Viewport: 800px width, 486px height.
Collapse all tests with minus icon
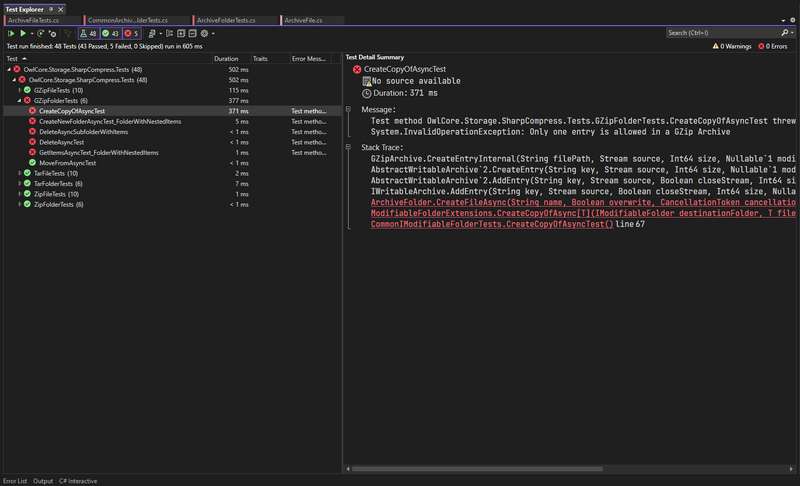pos(192,33)
